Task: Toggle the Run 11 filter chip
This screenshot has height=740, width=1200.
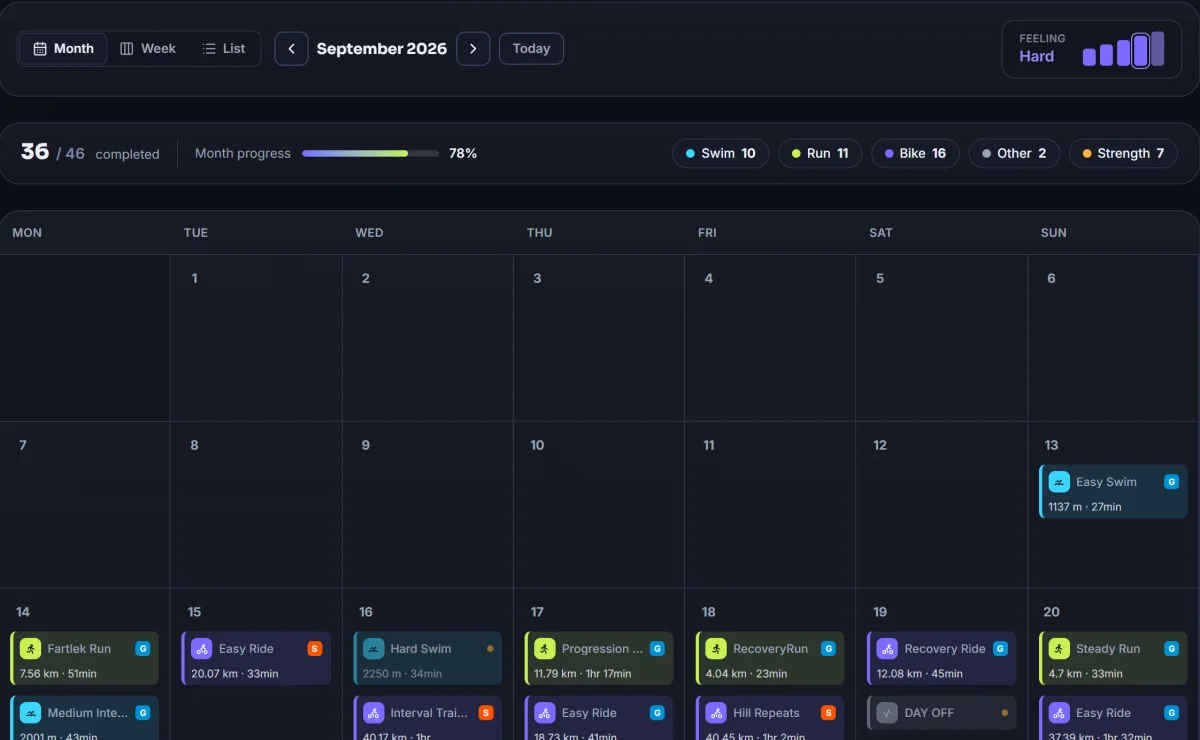Action: (820, 153)
